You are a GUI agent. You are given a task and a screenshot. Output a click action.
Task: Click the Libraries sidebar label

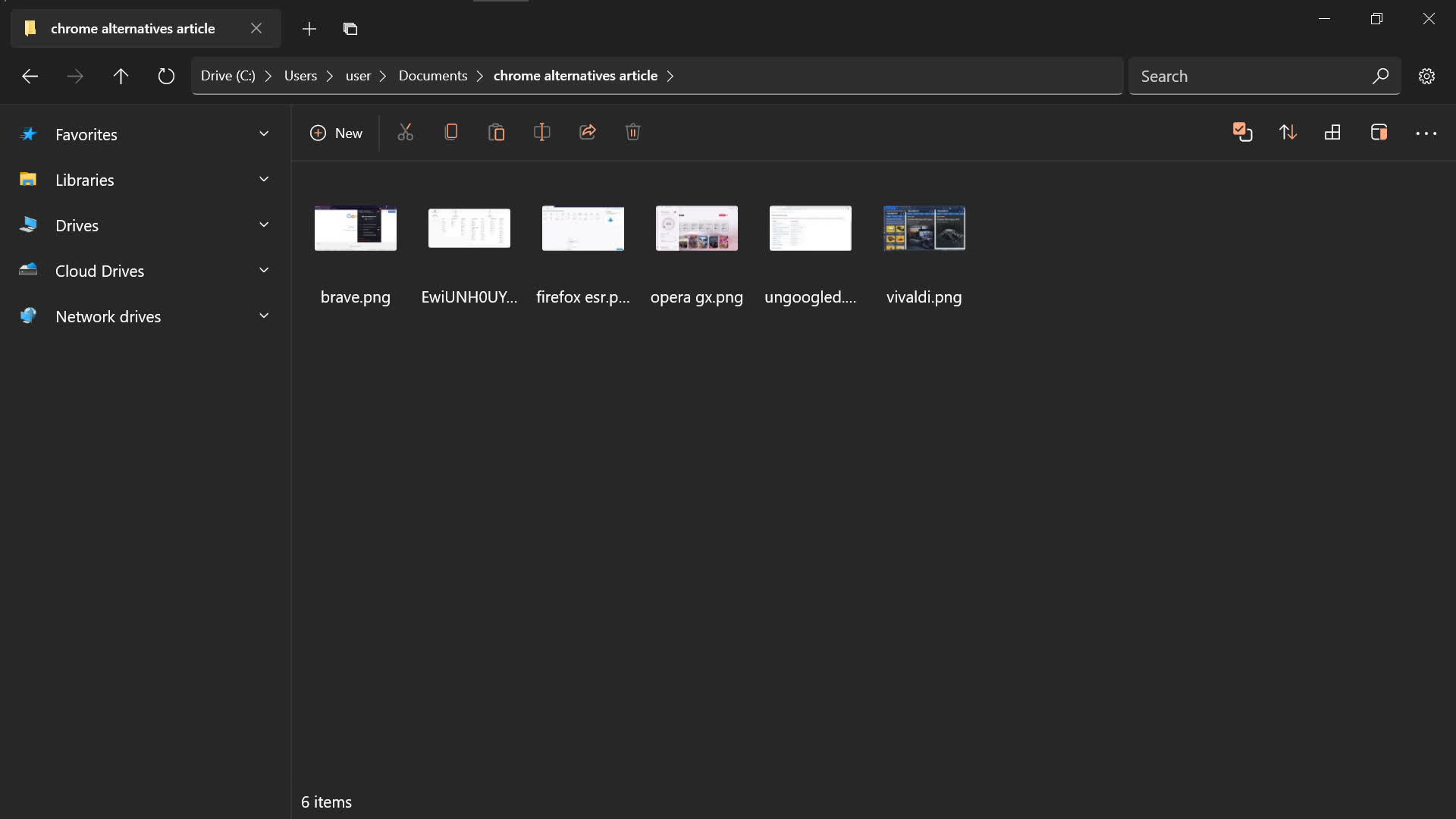(85, 180)
